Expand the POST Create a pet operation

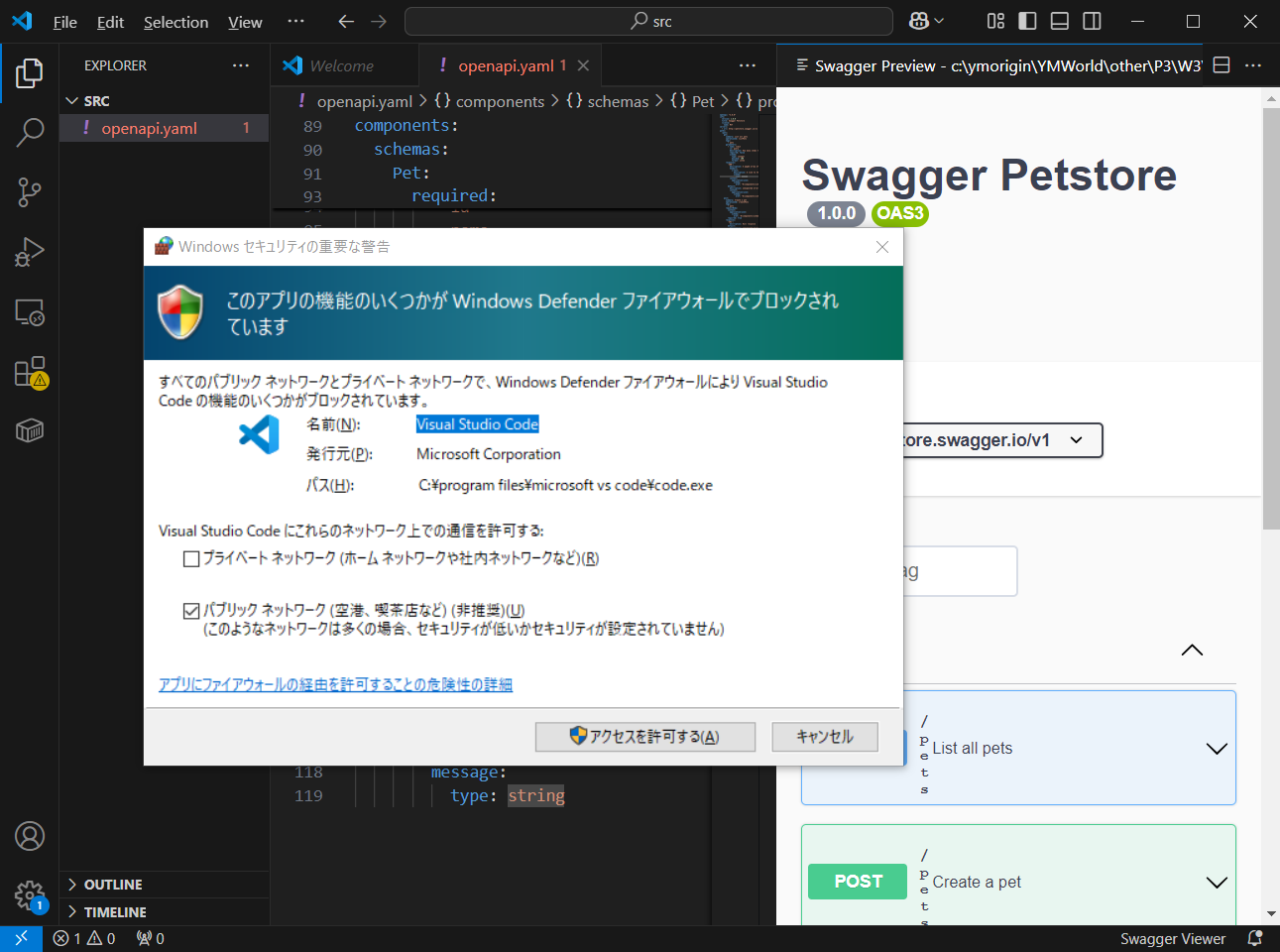click(1217, 882)
